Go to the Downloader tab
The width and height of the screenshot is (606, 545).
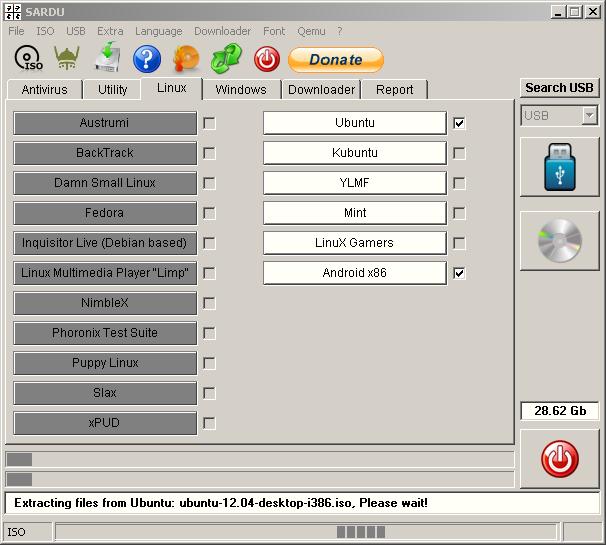click(321, 90)
